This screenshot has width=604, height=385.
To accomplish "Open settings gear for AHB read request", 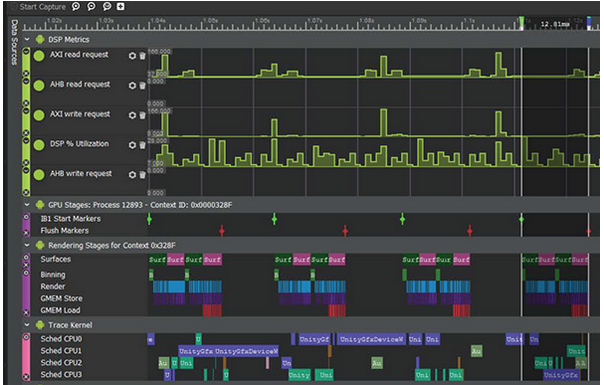I will coord(132,86).
